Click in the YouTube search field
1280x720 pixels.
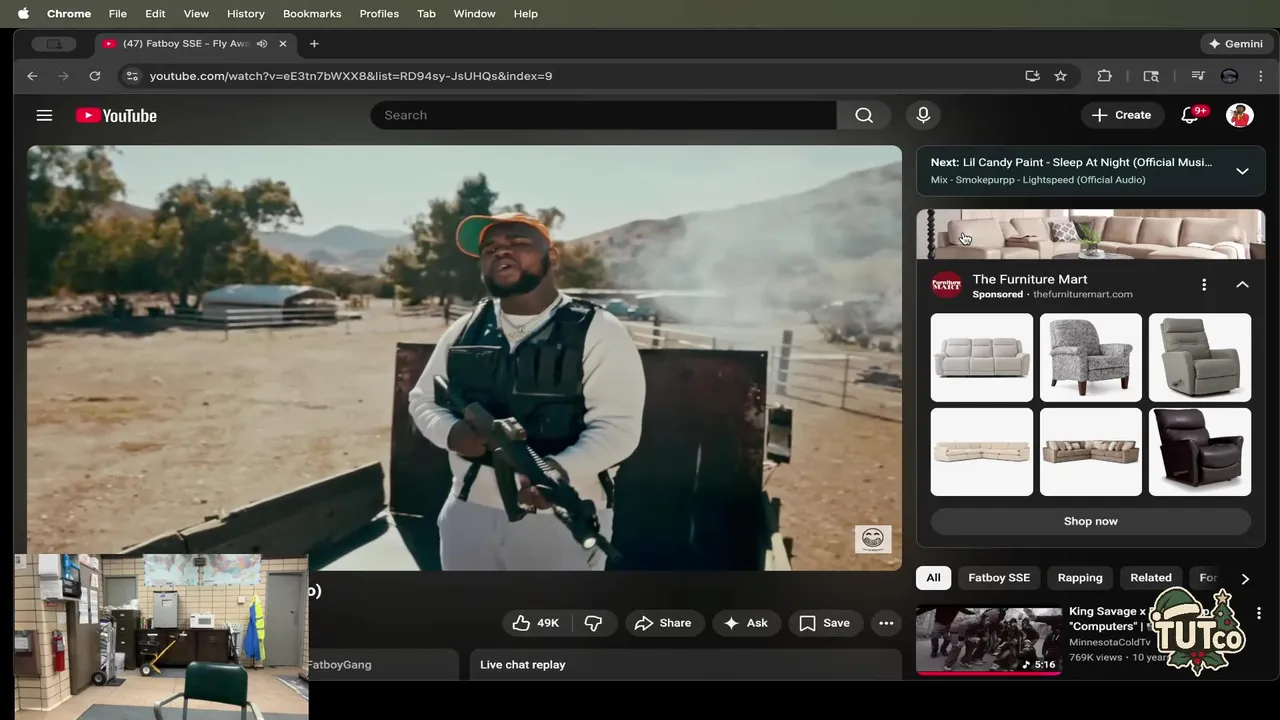604,115
